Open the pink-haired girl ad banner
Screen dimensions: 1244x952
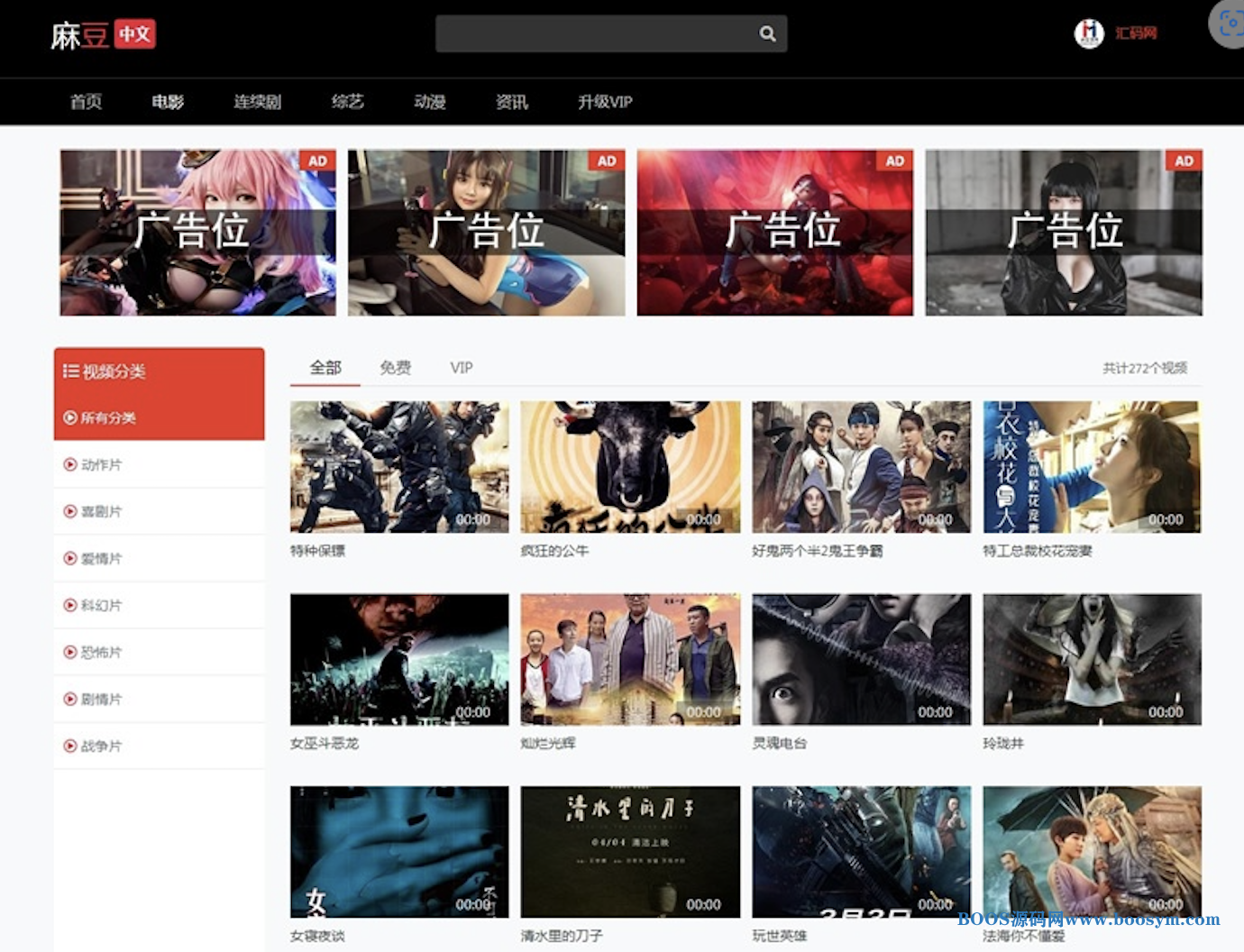coord(198,233)
